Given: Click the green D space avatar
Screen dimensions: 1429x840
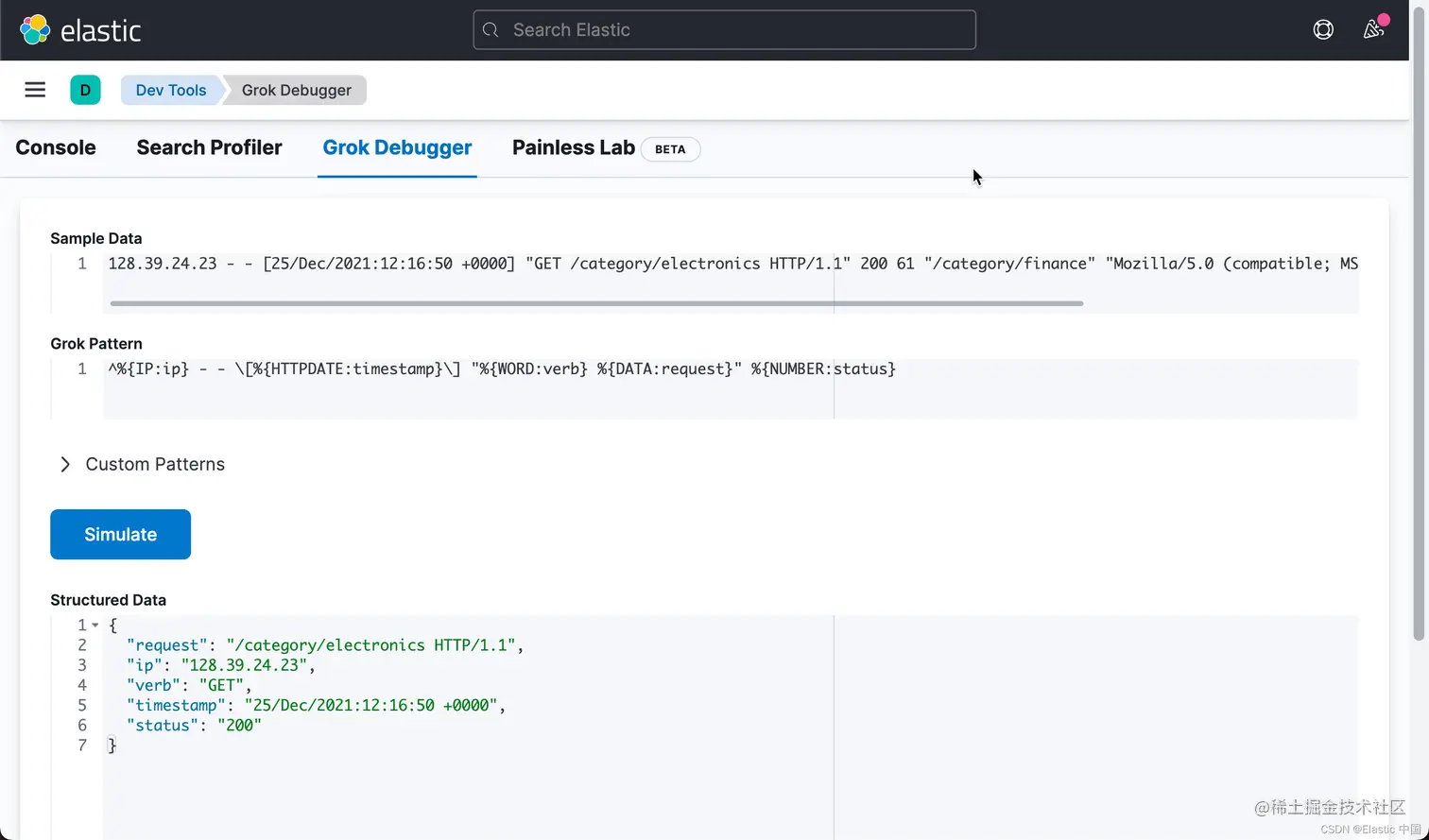Looking at the screenshot, I should coord(85,90).
